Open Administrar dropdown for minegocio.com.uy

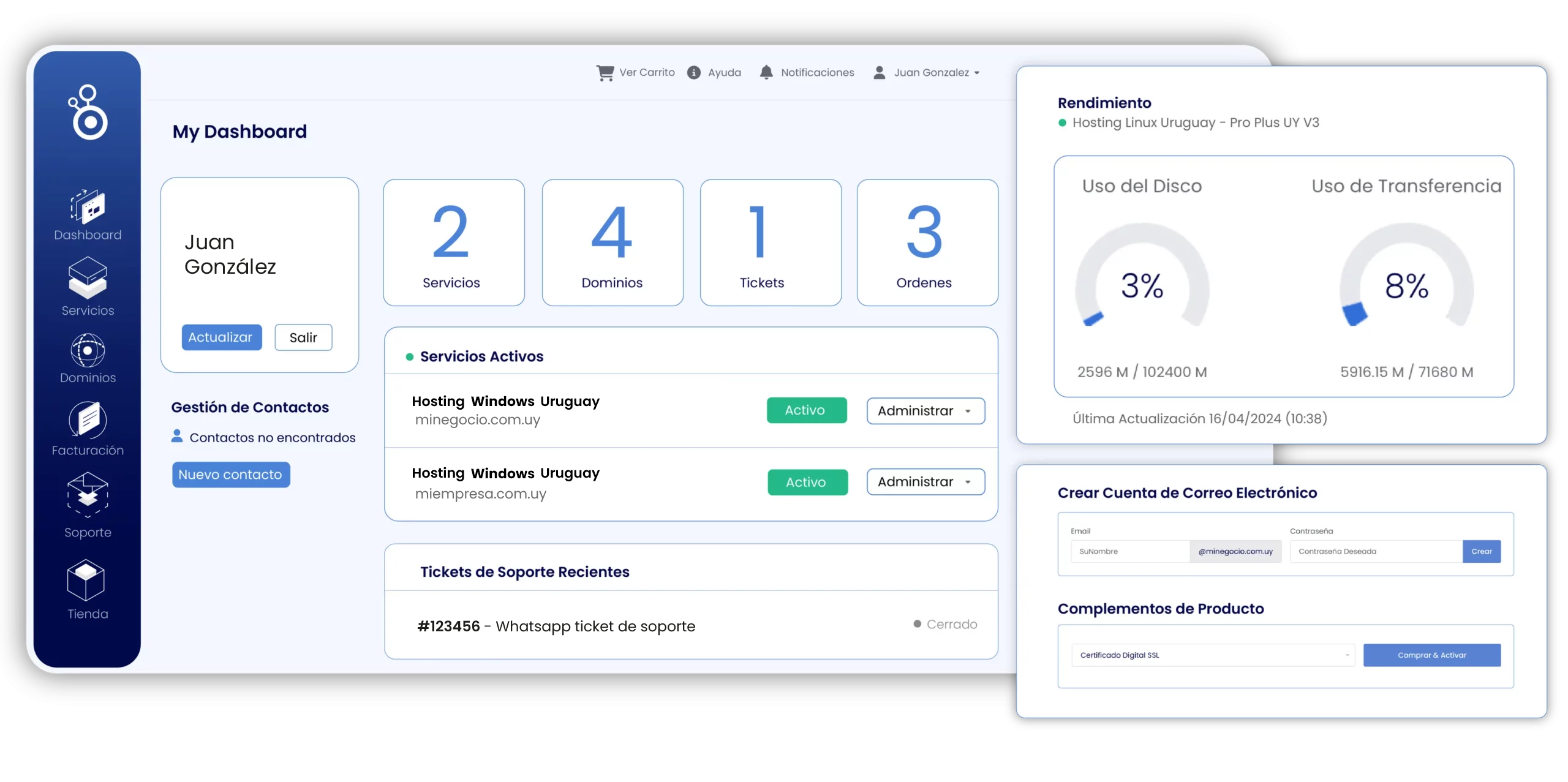925,411
